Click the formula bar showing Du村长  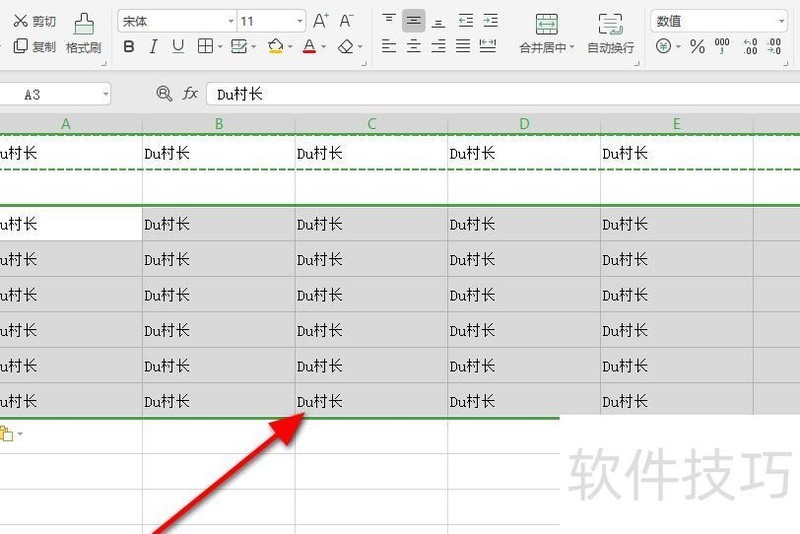click(x=503, y=94)
